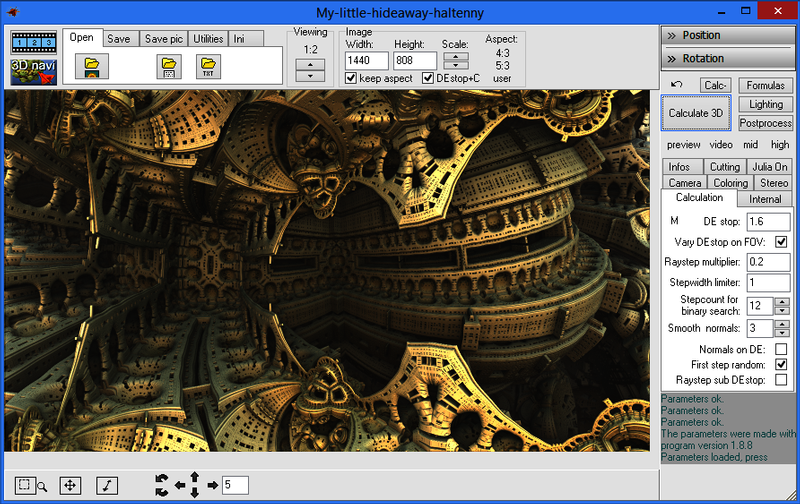Disable Vary DEstop on FOV
Screen dimensions: 800x504
pos(781,242)
